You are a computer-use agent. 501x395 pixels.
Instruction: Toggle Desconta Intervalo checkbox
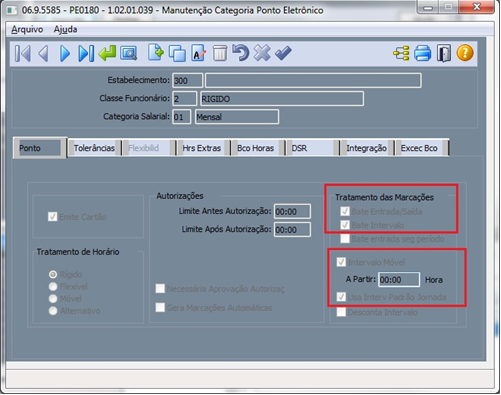(x=341, y=312)
